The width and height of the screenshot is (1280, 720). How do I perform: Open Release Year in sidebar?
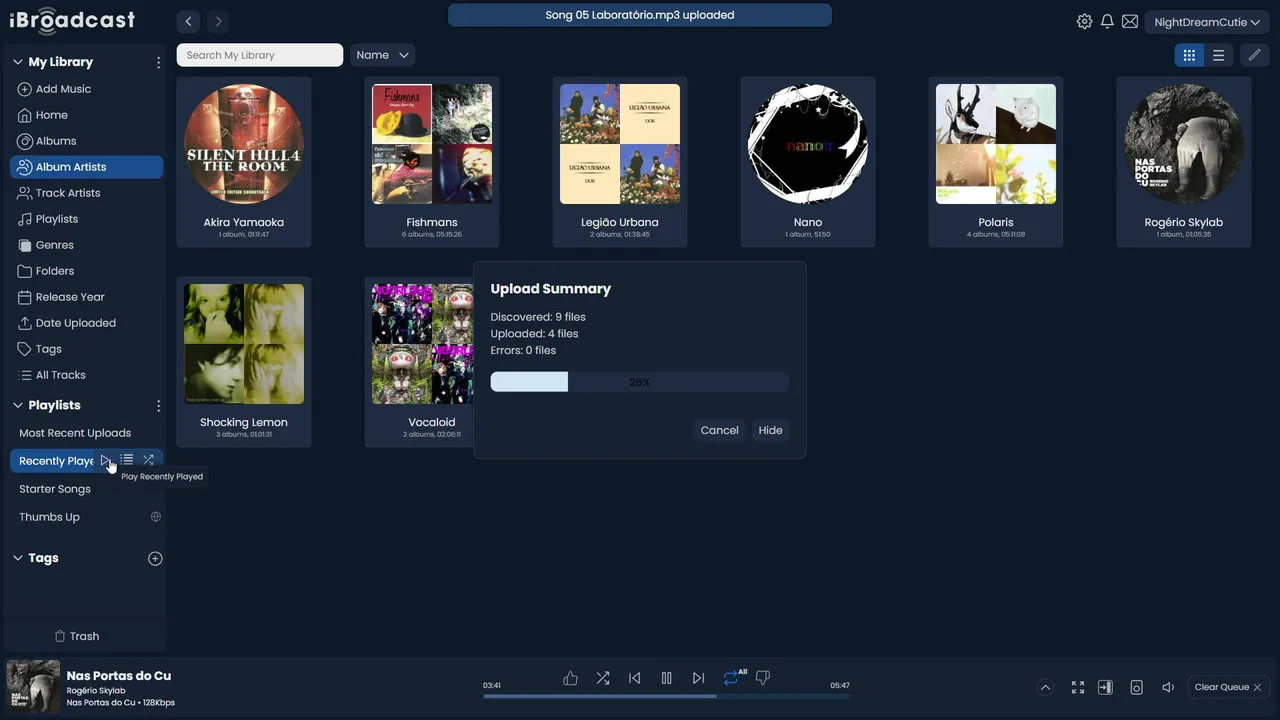86,297
